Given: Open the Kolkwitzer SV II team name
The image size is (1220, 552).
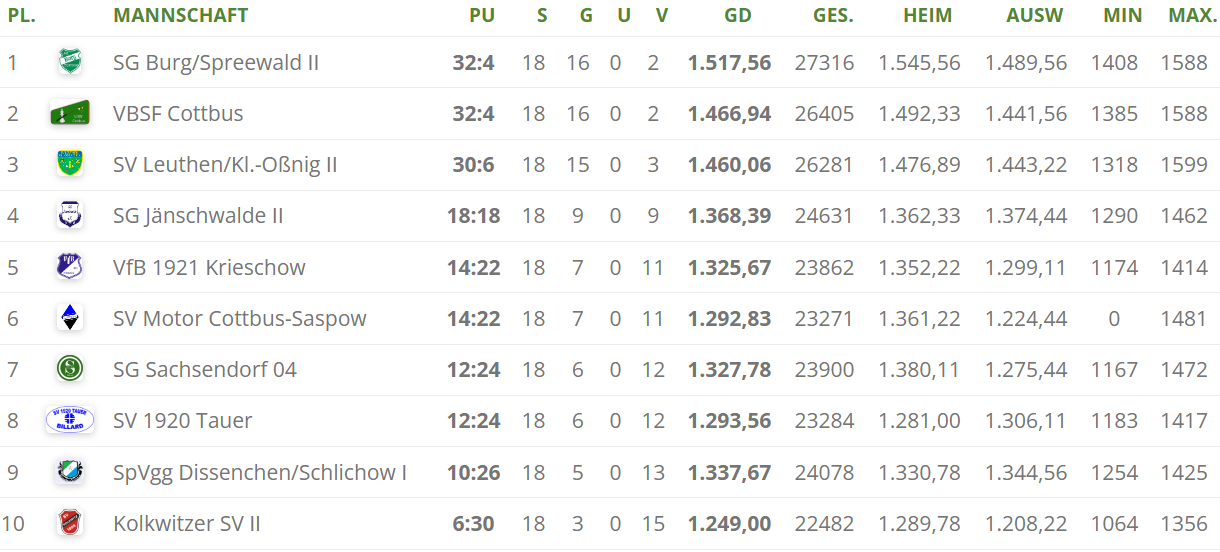Looking at the screenshot, I should coord(187,523).
